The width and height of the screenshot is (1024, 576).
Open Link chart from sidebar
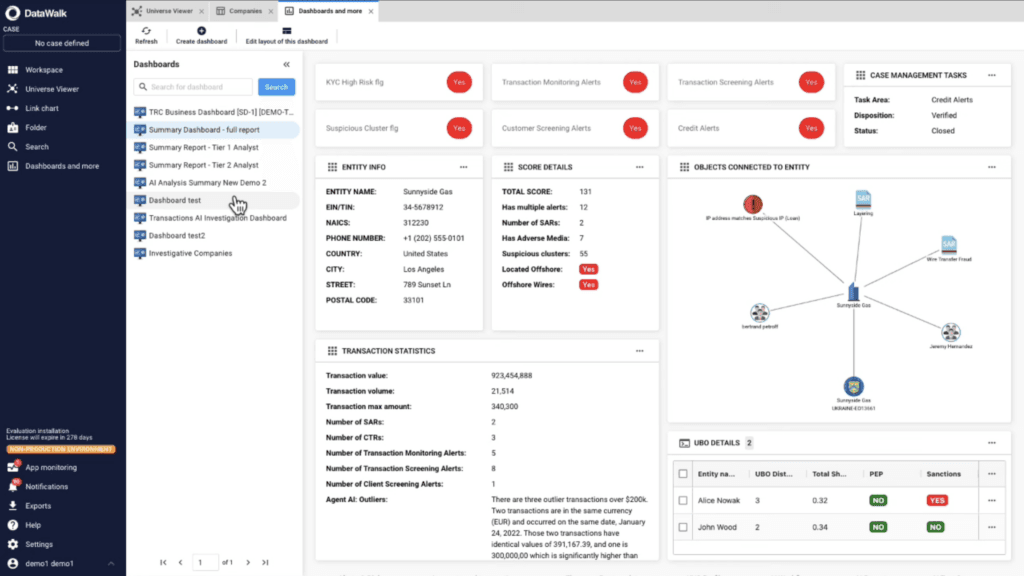click(41, 108)
